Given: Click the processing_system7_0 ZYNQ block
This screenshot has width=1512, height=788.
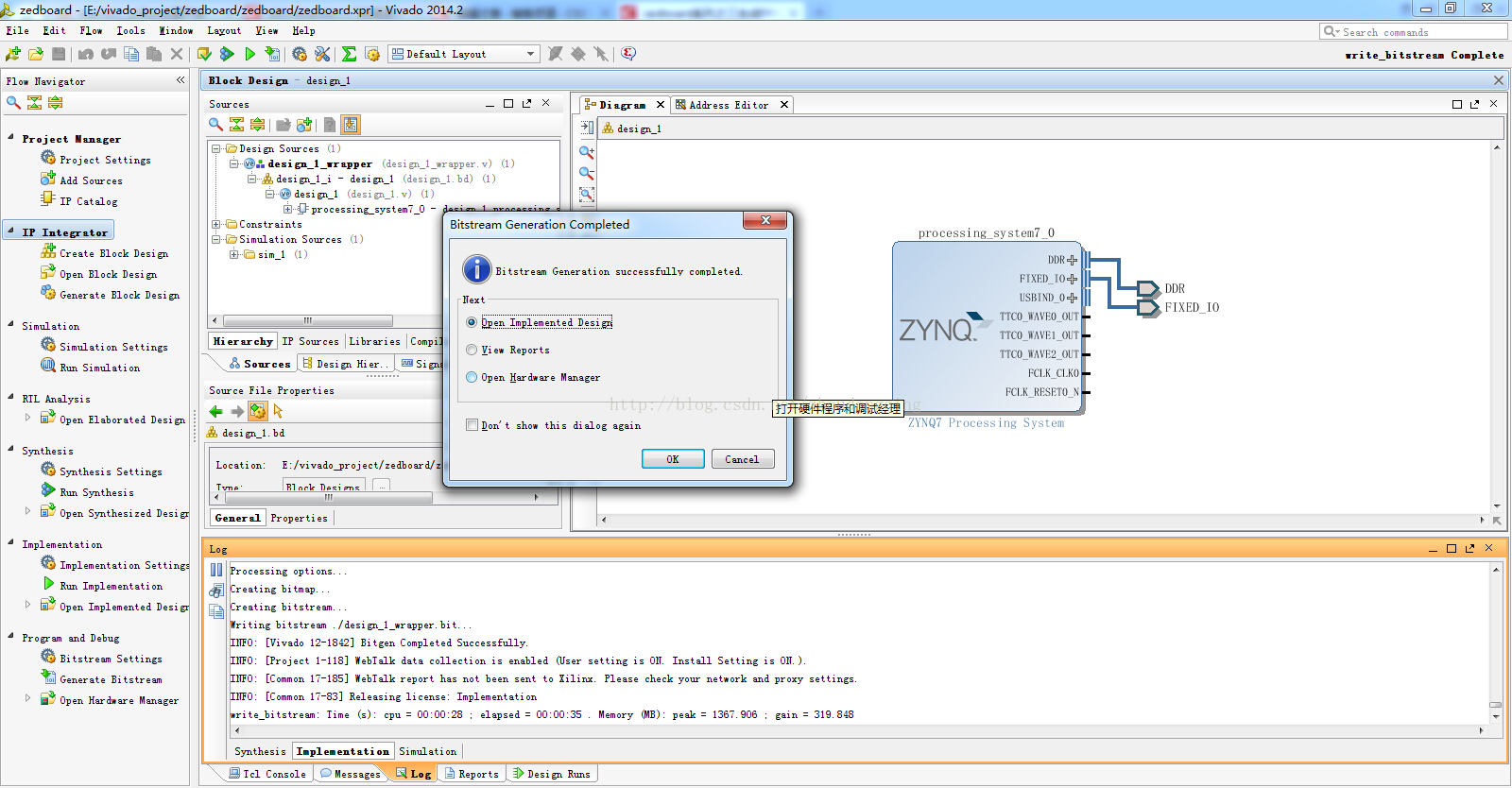Looking at the screenshot, I should coord(987,327).
